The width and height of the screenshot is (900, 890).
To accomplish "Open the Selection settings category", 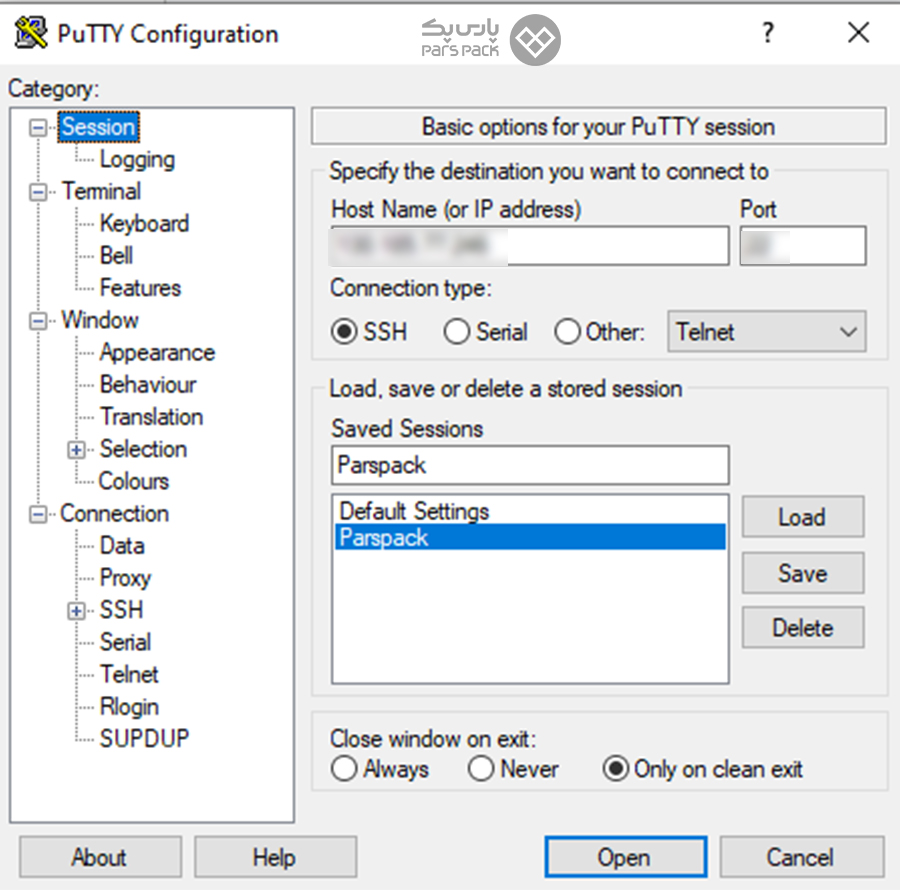I will 143,449.
